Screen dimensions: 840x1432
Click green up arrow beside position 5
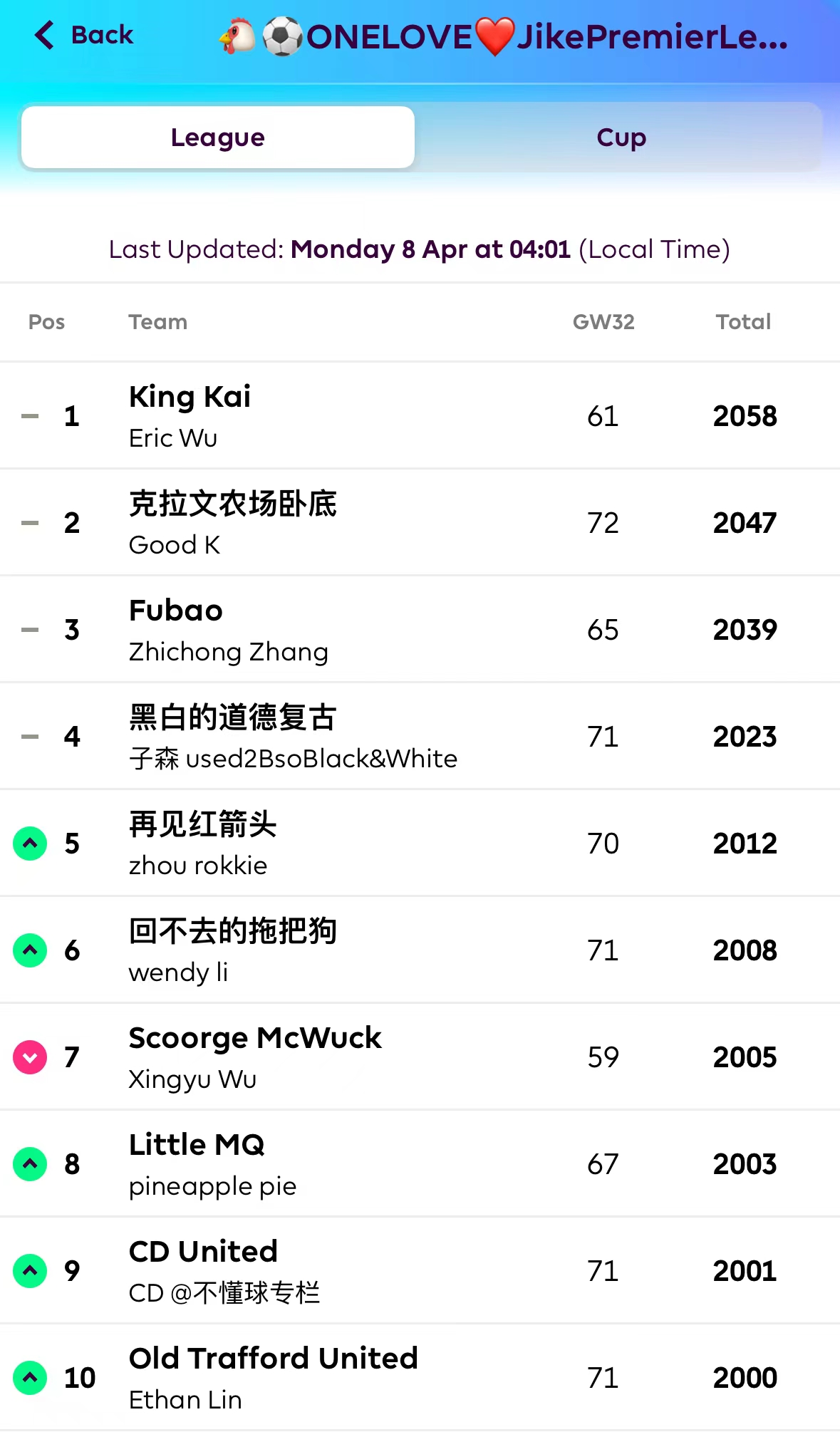[30, 844]
